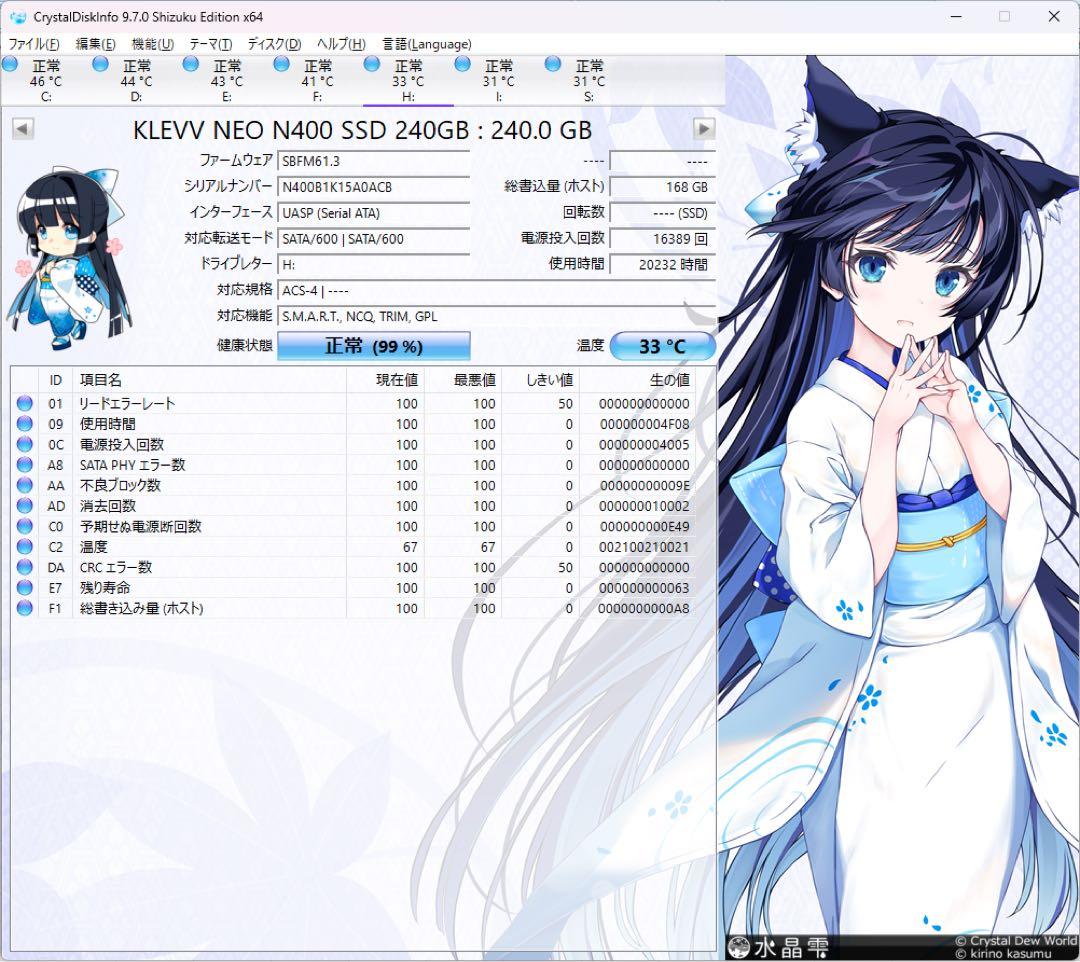Click raw value 000000010002
1080x962 pixels.
[x=644, y=506]
